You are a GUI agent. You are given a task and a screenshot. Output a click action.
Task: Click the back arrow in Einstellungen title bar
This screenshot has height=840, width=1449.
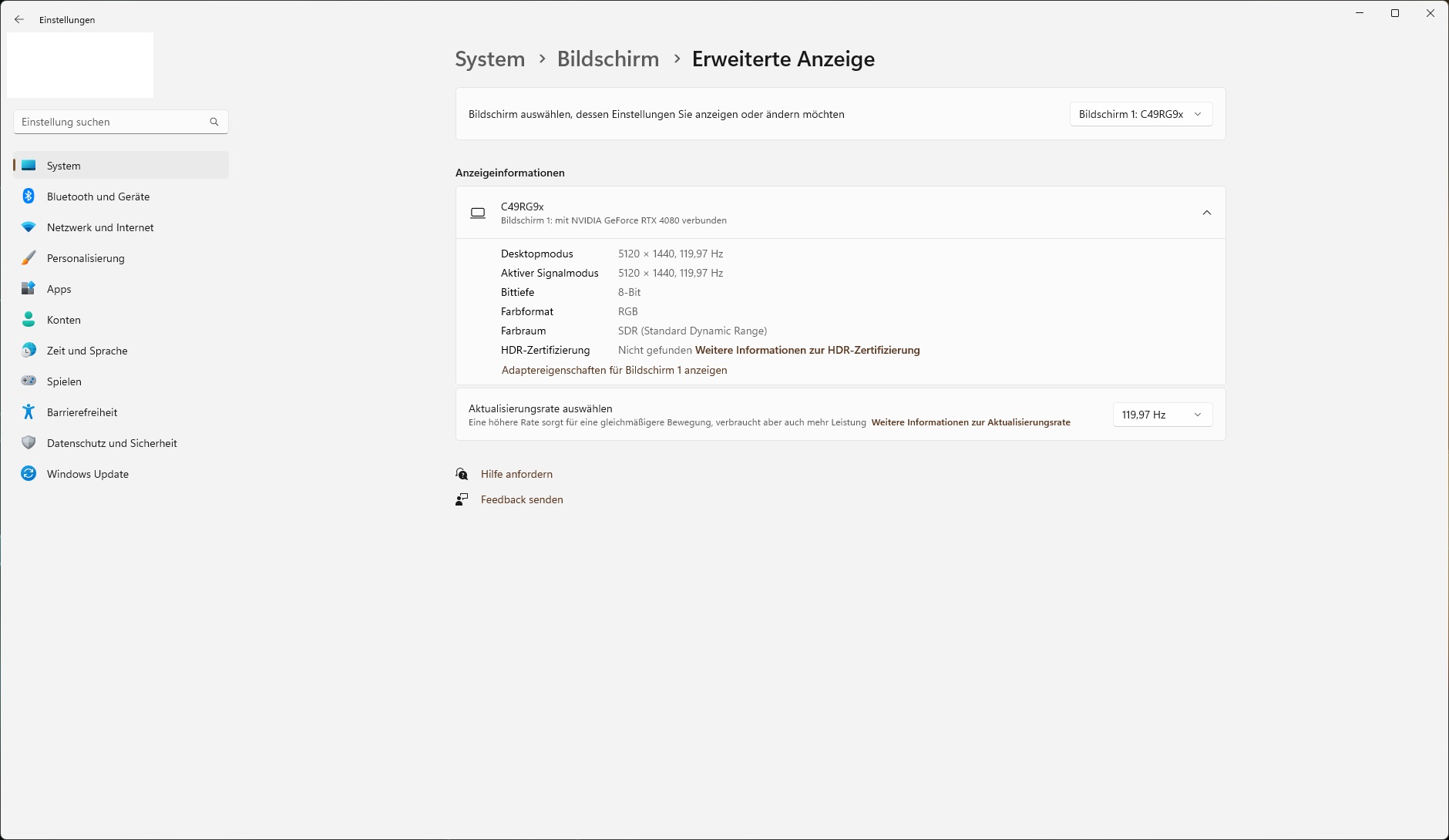[x=19, y=20]
